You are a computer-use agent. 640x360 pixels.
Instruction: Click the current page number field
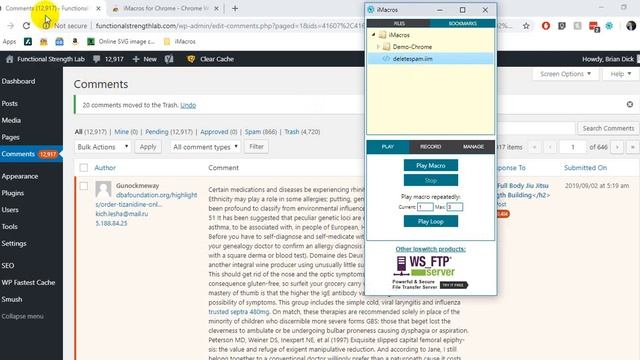point(573,147)
